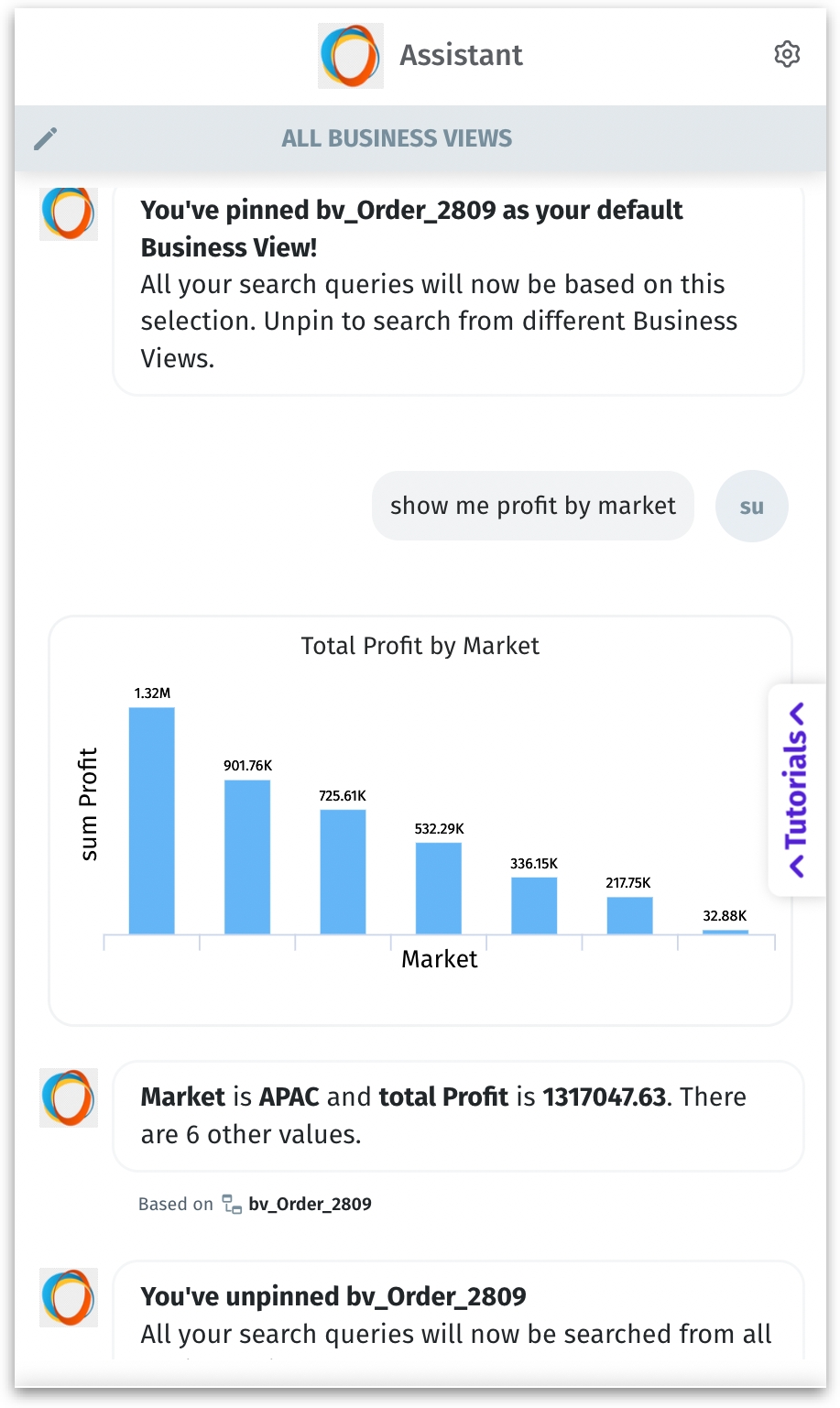Click assistant avatar beside unpinned message

69,1297
